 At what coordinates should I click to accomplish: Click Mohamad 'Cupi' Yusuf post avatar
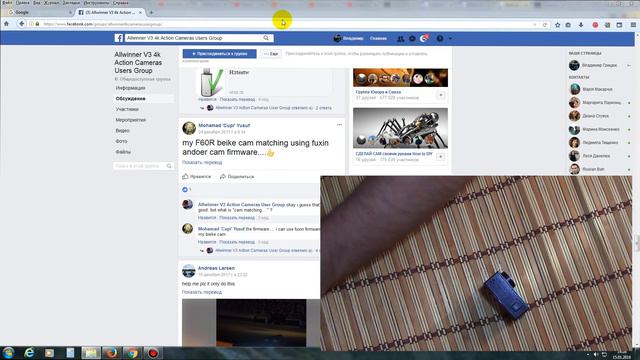click(x=189, y=128)
